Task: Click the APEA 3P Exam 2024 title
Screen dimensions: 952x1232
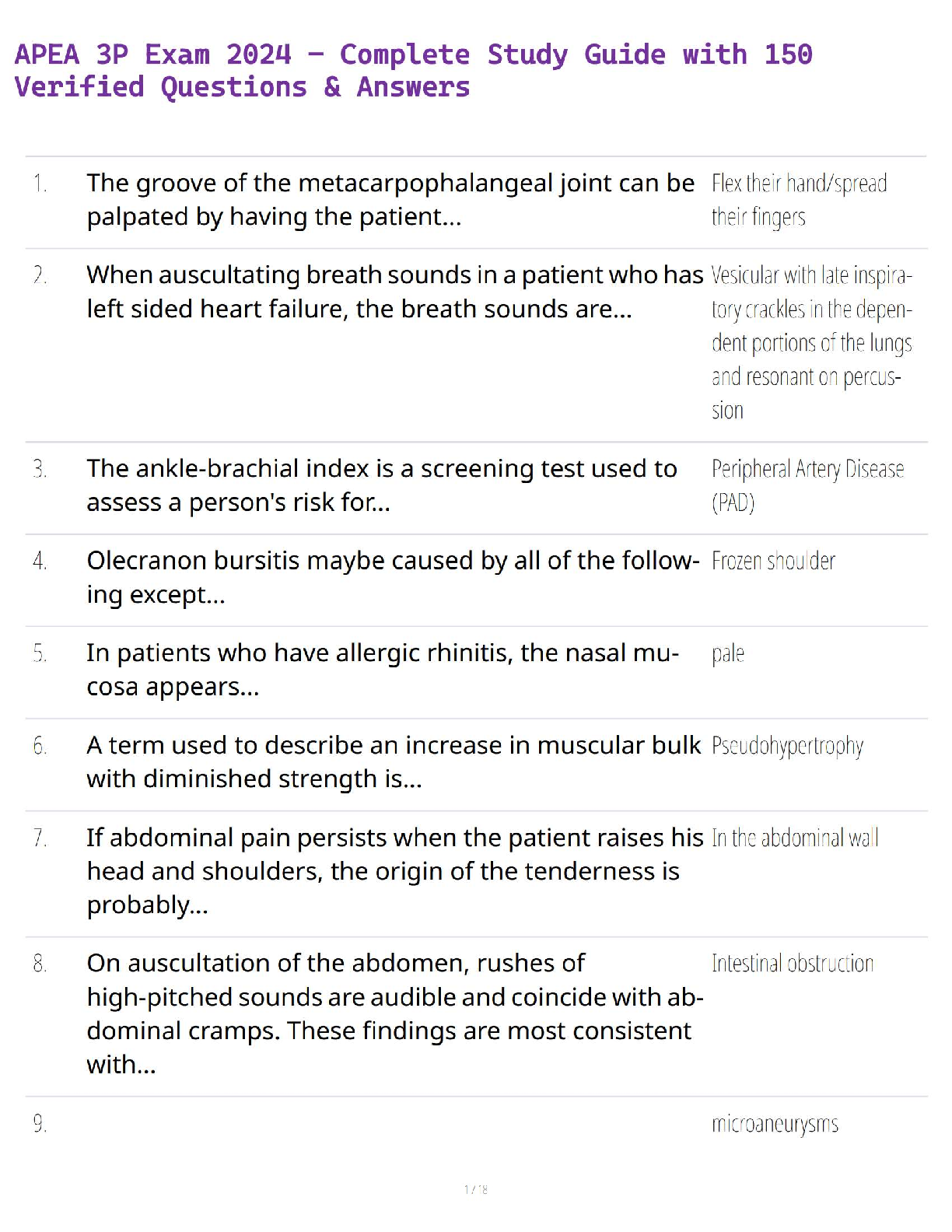Action: [413, 71]
